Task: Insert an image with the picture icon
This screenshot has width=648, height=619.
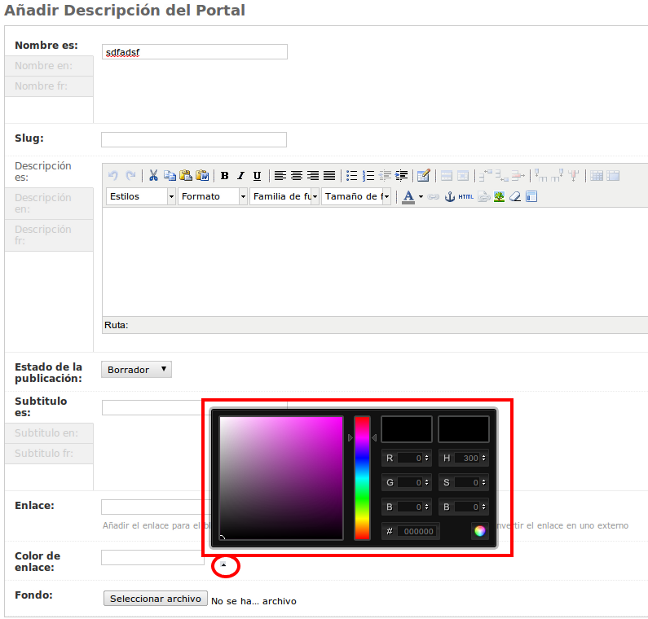Action: [x=499, y=197]
